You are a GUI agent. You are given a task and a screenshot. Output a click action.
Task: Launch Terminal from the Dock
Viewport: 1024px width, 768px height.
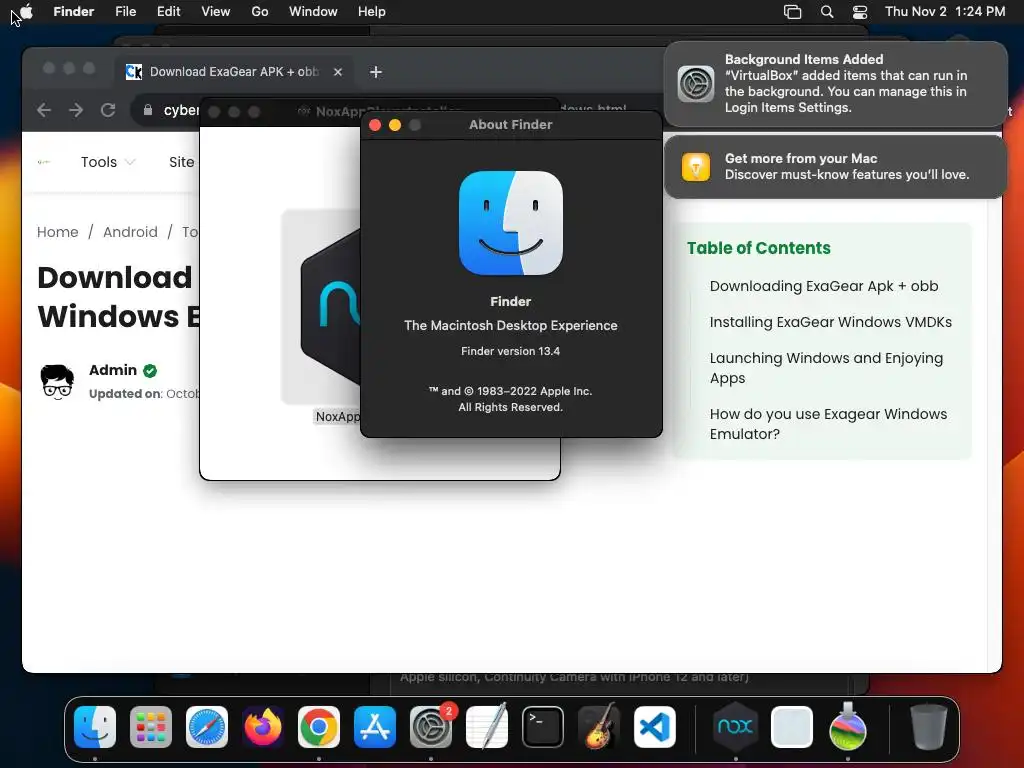[543, 727]
